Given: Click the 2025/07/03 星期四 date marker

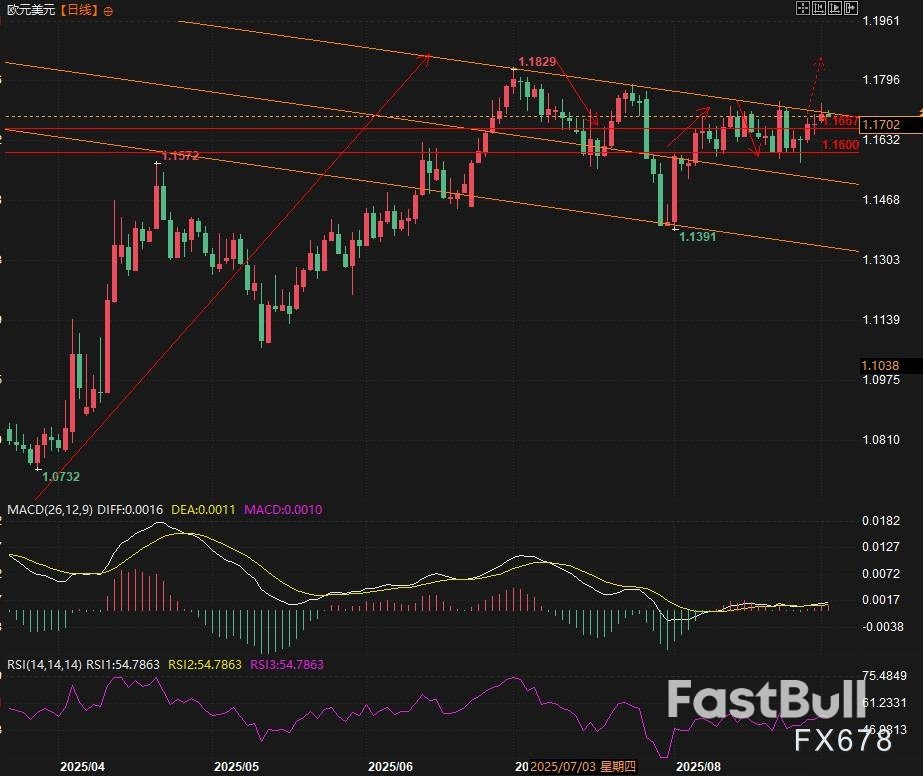Looking at the screenshot, I should 583,766.
